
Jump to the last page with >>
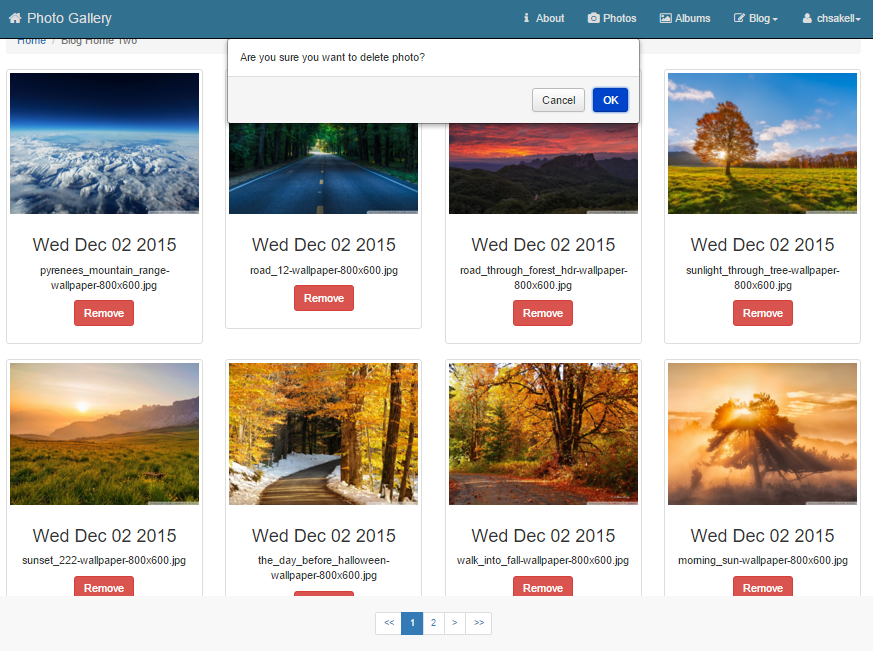click(479, 623)
